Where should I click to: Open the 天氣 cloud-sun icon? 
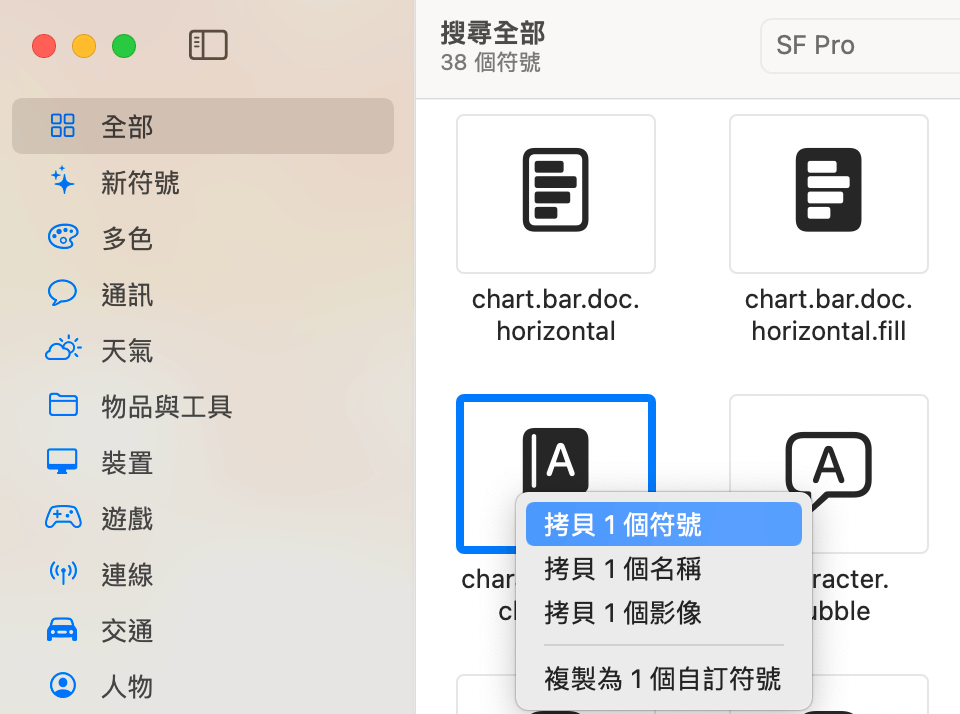(x=63, y=348)
